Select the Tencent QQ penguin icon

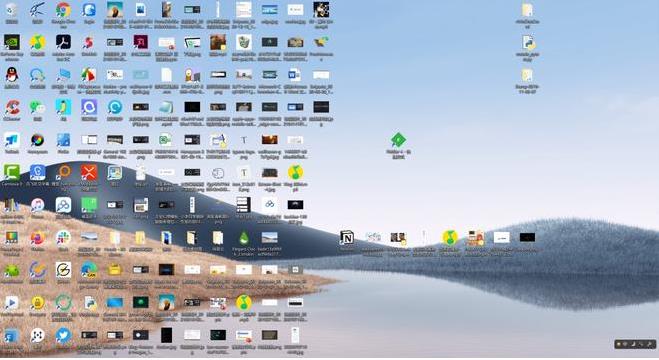[x=12, y=75]
